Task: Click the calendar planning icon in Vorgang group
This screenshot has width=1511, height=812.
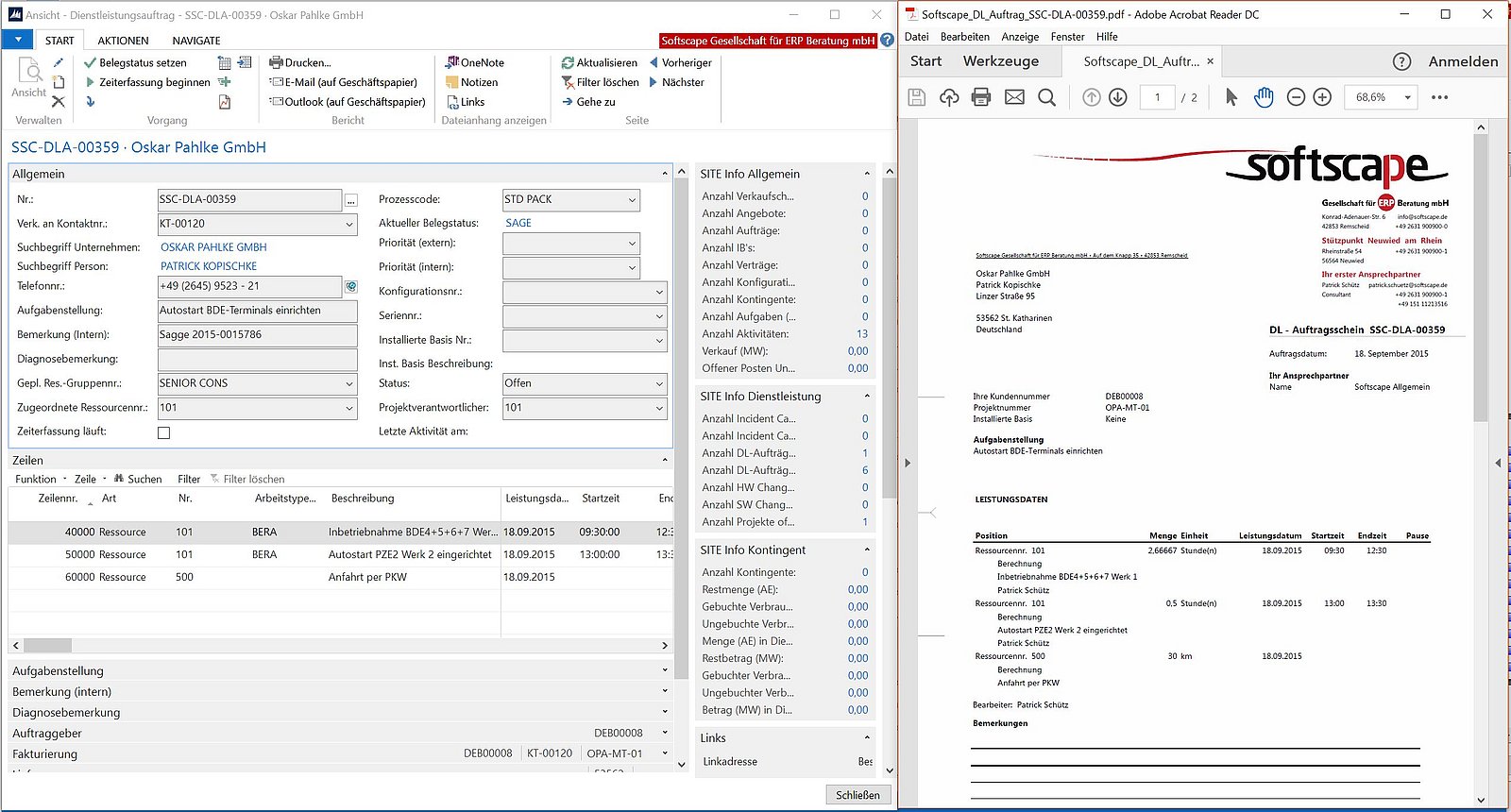Action: tap(225, 62)
